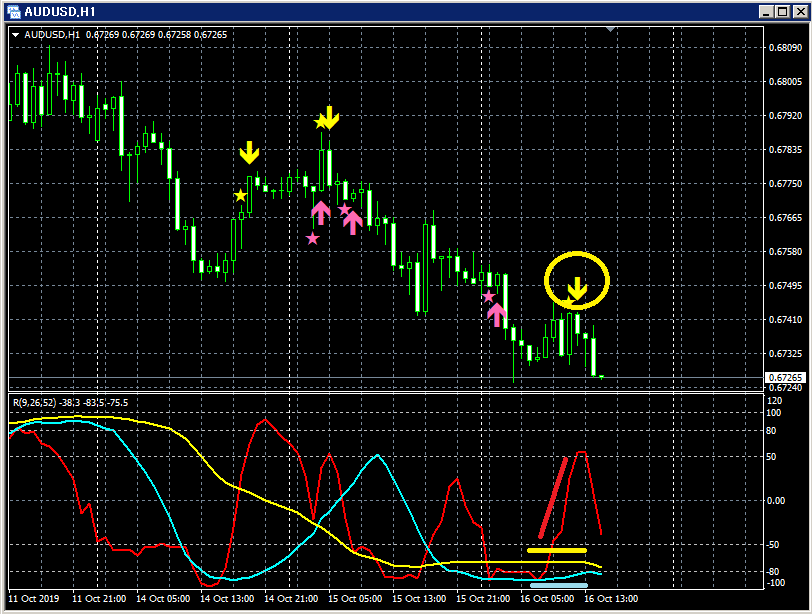The height and width of the screenshot is (614, 812).
Task: Click indicator scale value -80
Action: [773, 572]
